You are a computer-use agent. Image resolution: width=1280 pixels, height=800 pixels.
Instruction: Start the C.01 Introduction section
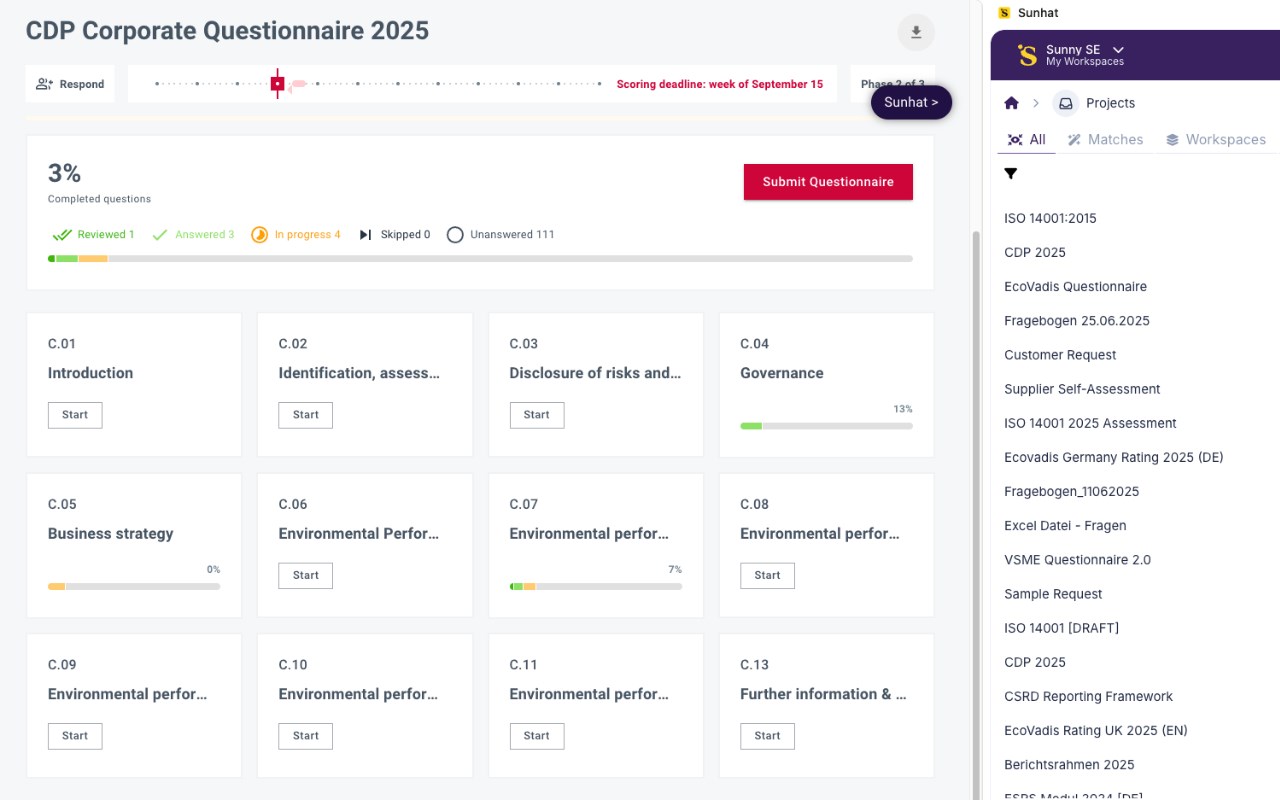coord(75,415)
